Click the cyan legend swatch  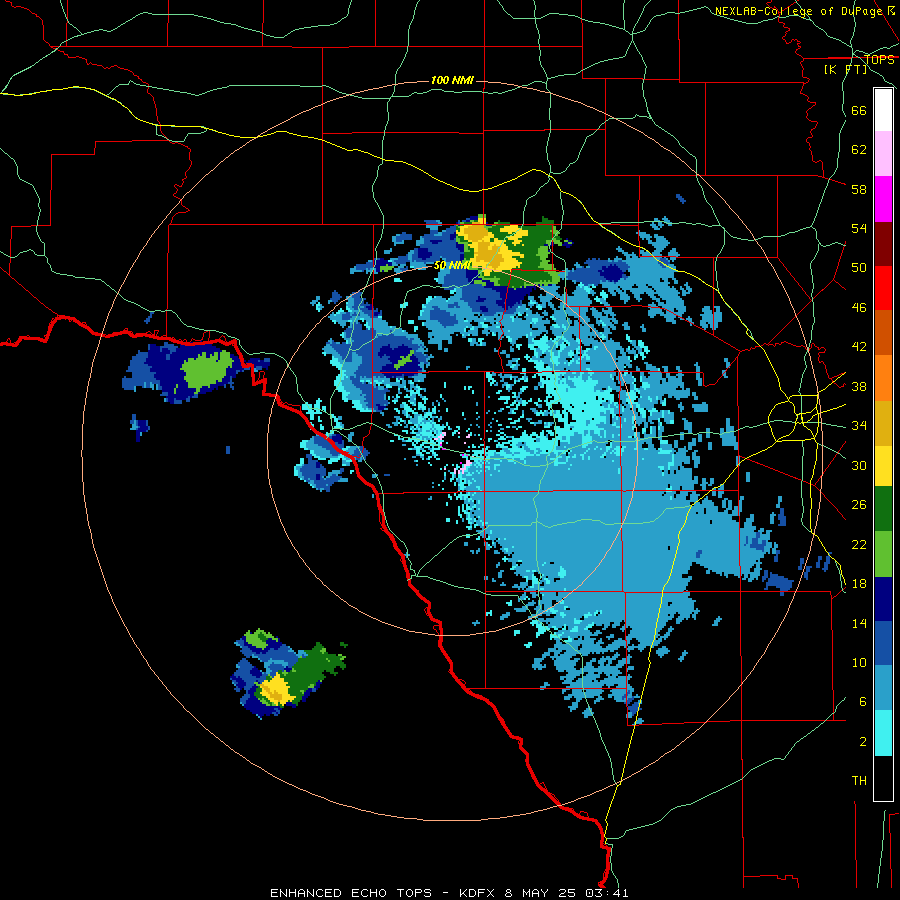pos(883,734)
